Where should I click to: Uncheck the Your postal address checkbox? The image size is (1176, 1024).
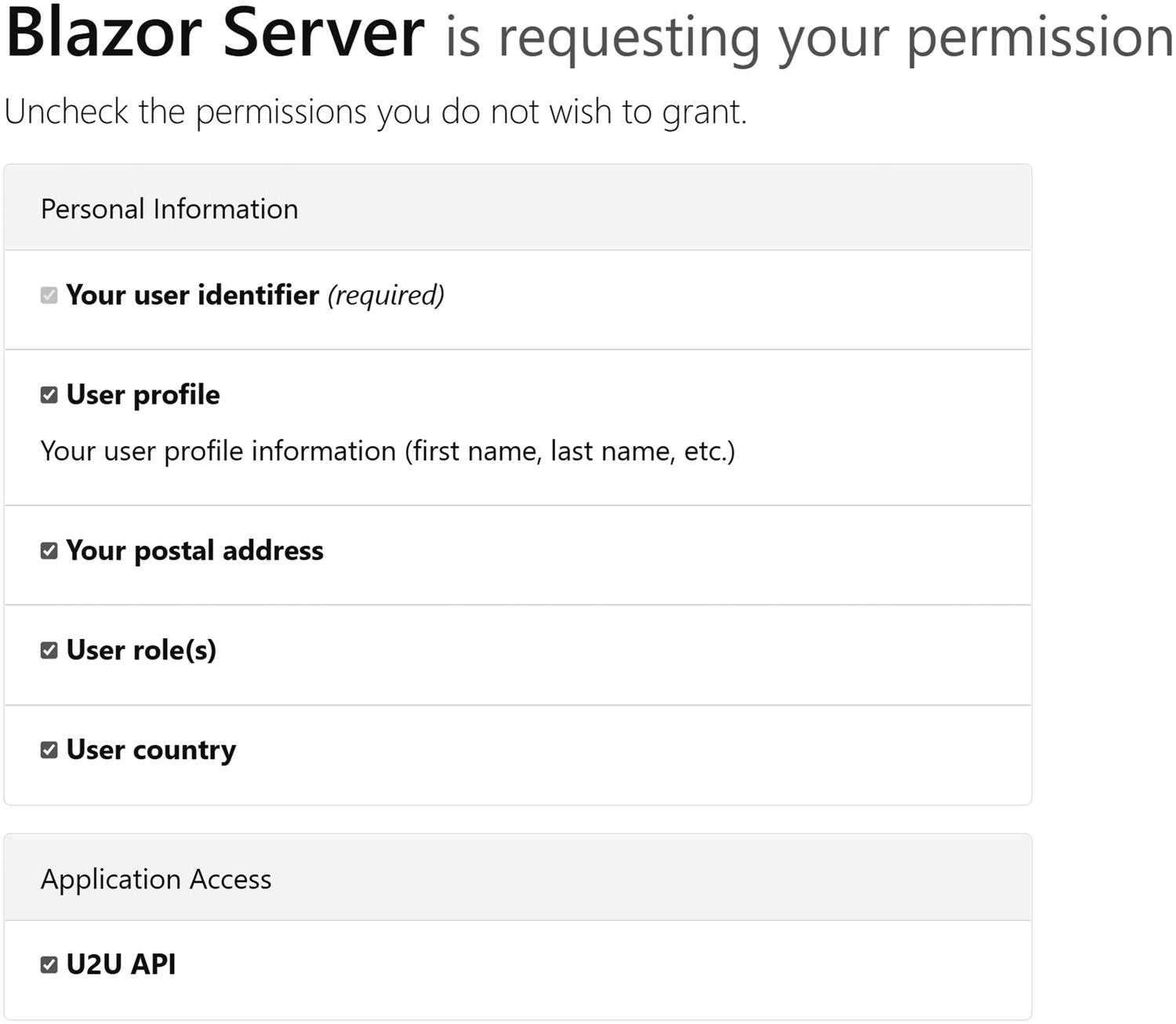pos(49,550)
